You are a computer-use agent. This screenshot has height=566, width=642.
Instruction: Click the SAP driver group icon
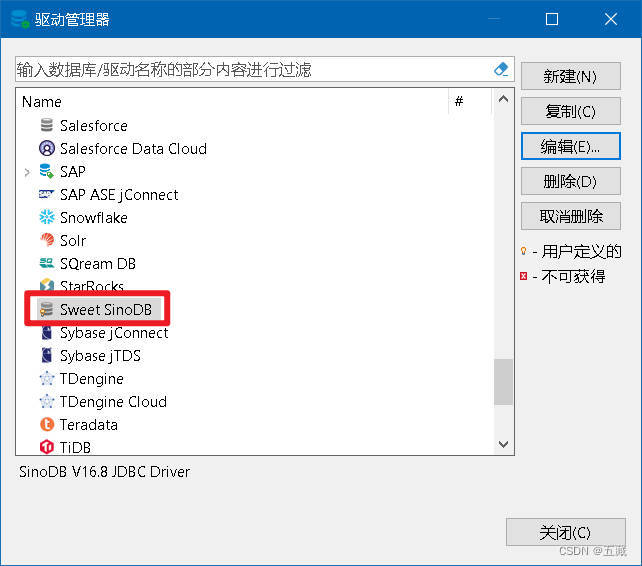point(46,171)
